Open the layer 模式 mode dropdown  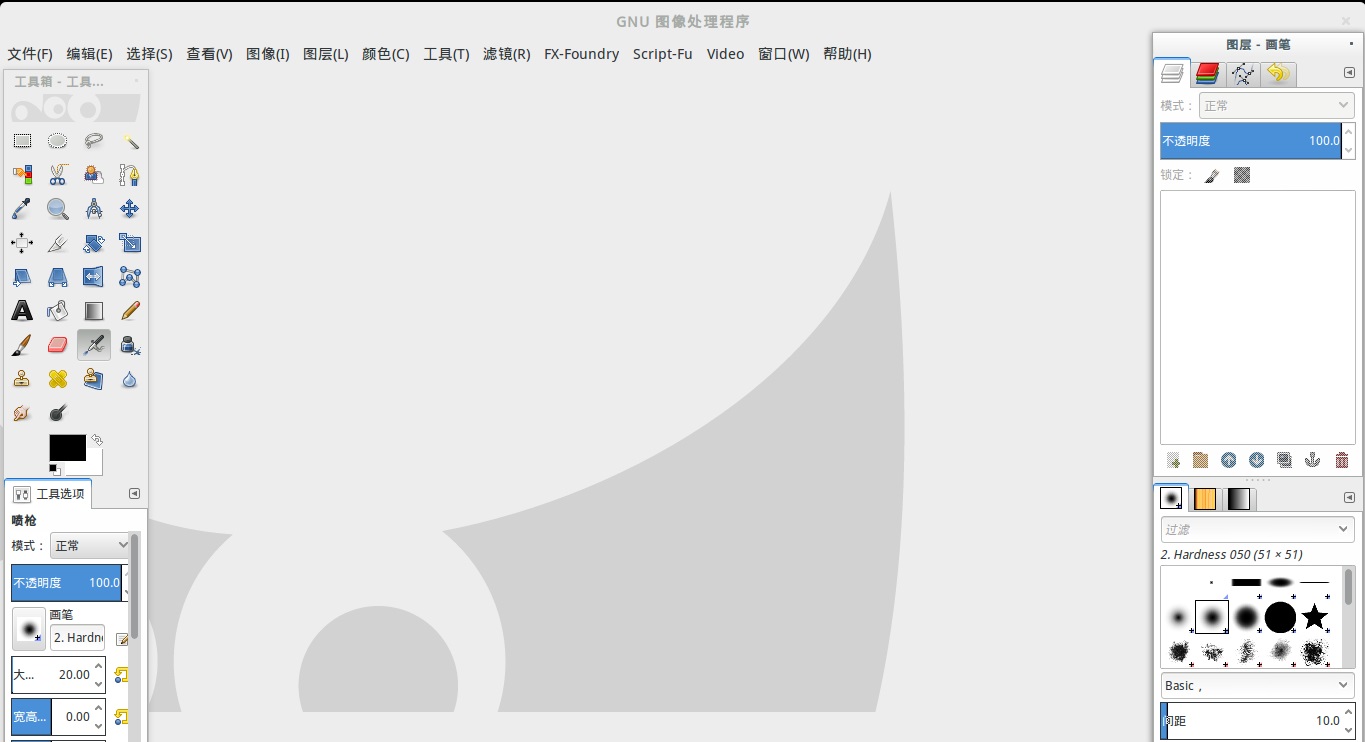[1276, 105]
